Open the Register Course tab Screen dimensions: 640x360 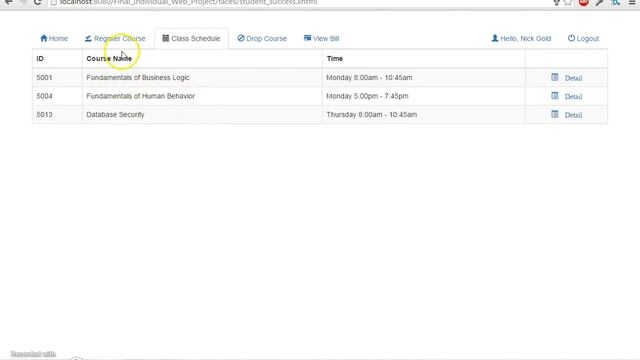tap(115, 38)
